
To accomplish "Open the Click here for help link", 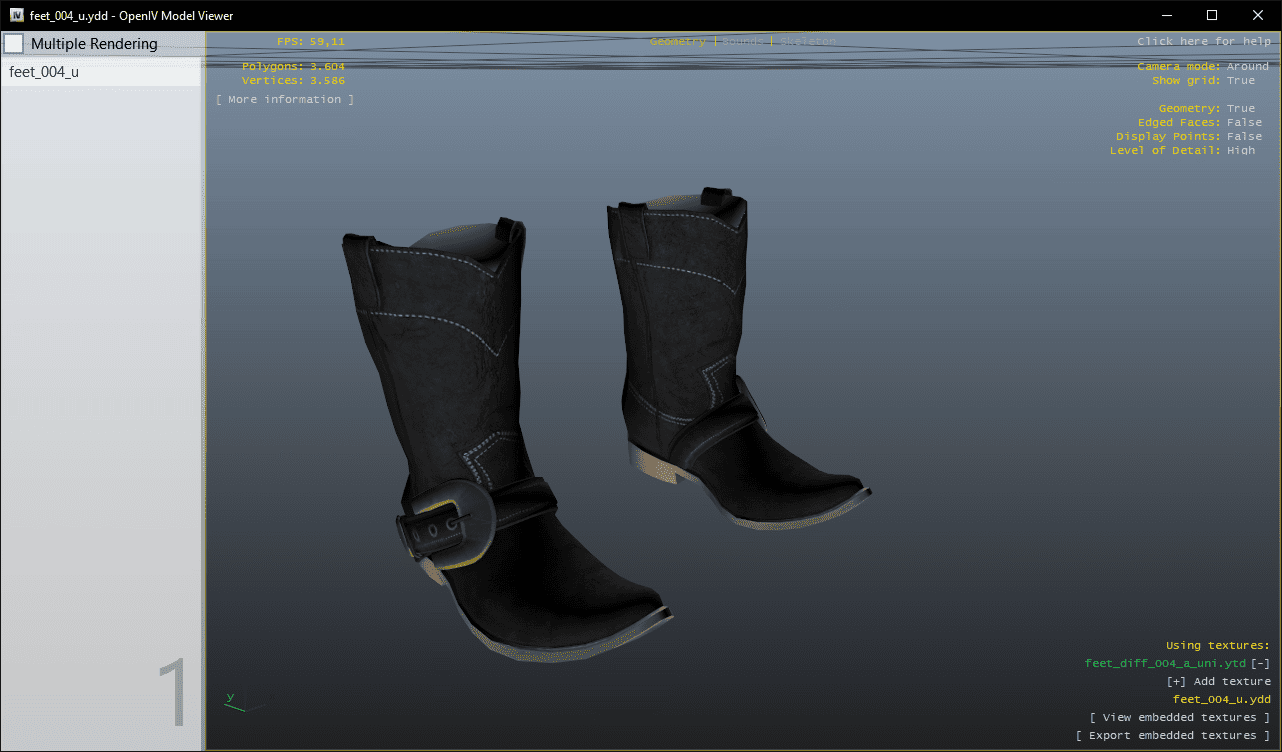I will coord(1202,42).
